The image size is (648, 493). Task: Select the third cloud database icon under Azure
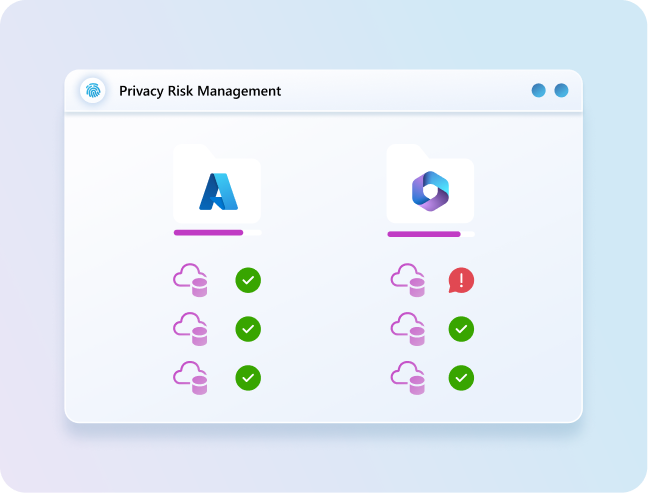(x=190, y=378)
